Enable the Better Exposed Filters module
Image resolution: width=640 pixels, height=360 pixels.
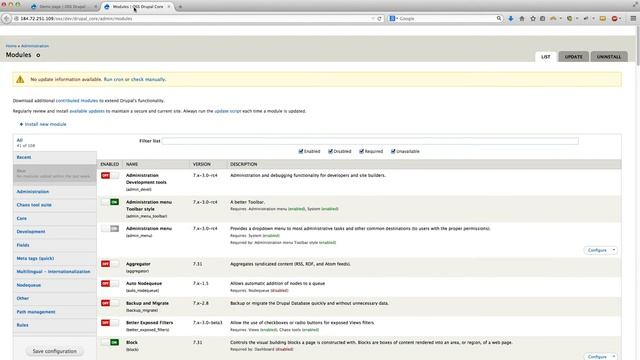(110, 323)
